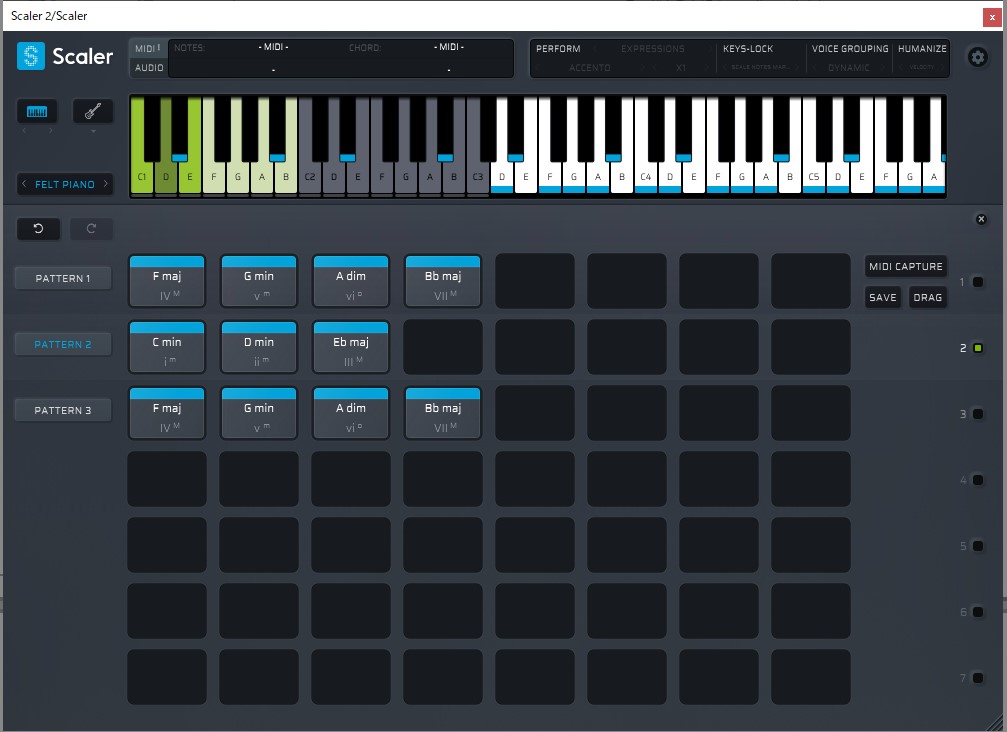Viewport: 1007px width, 732px height.
Task: Select the F maj chord in Pattern 3
Action: click(x=167, y=414)
